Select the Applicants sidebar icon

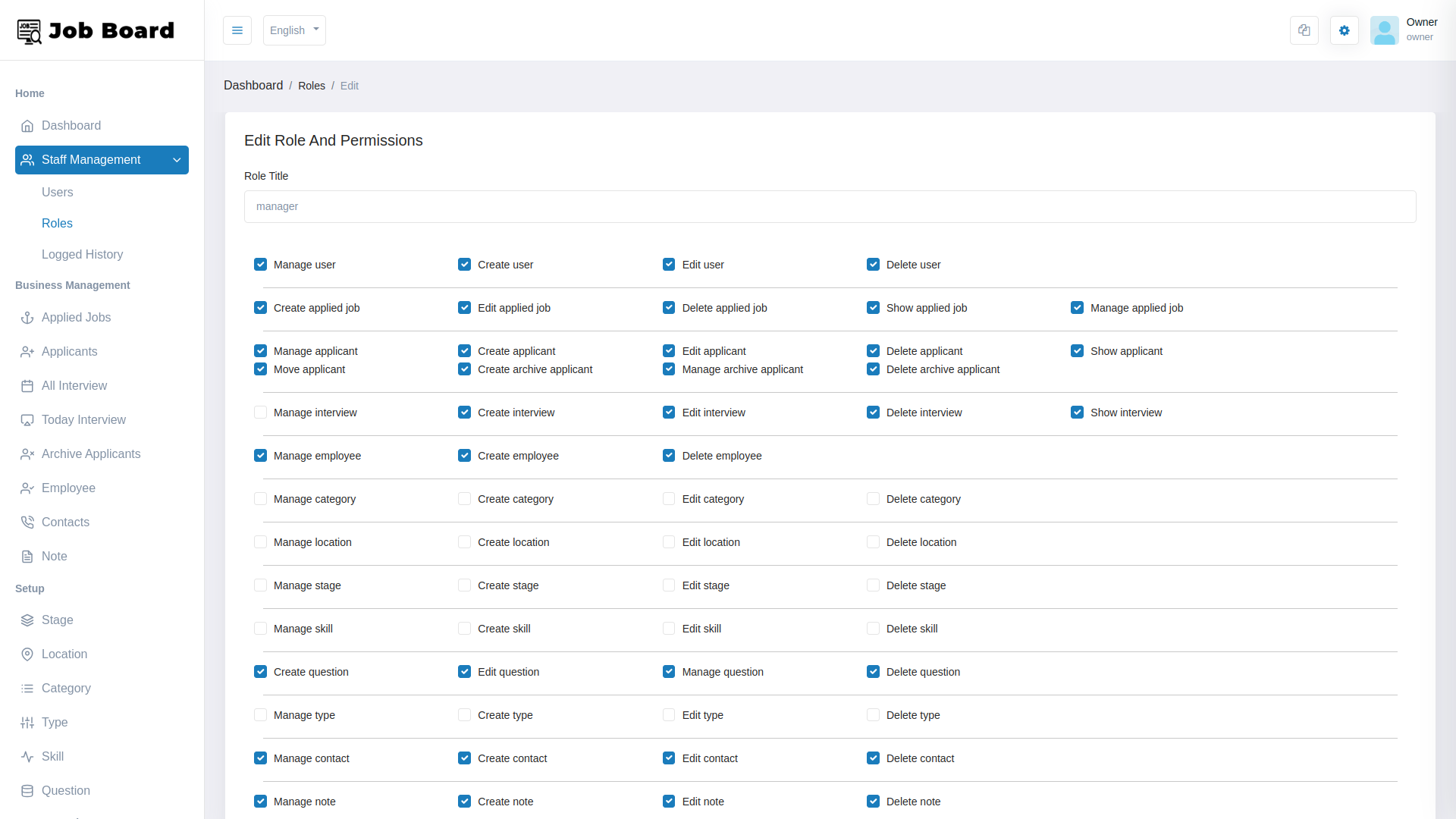pyautogui.click(x=27, y=351)
